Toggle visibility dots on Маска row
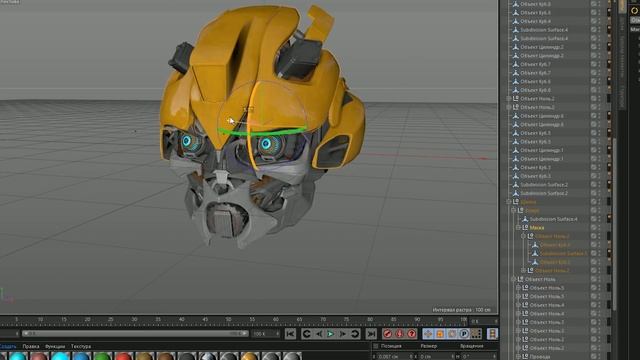This screenshot has width=640, height=360. click(x=599, y=228)
